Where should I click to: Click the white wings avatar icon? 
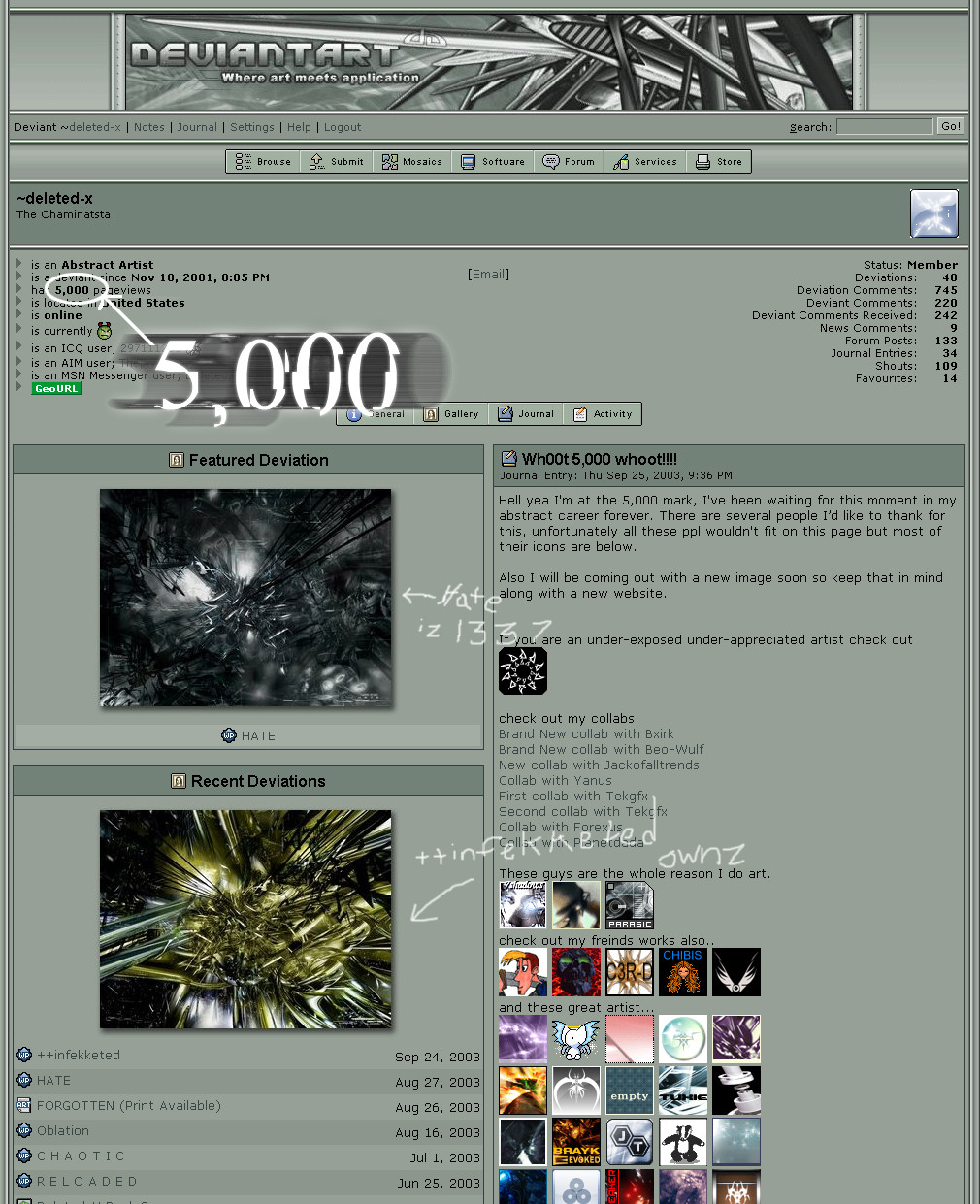pyautogui.click(x=736, y=972)
